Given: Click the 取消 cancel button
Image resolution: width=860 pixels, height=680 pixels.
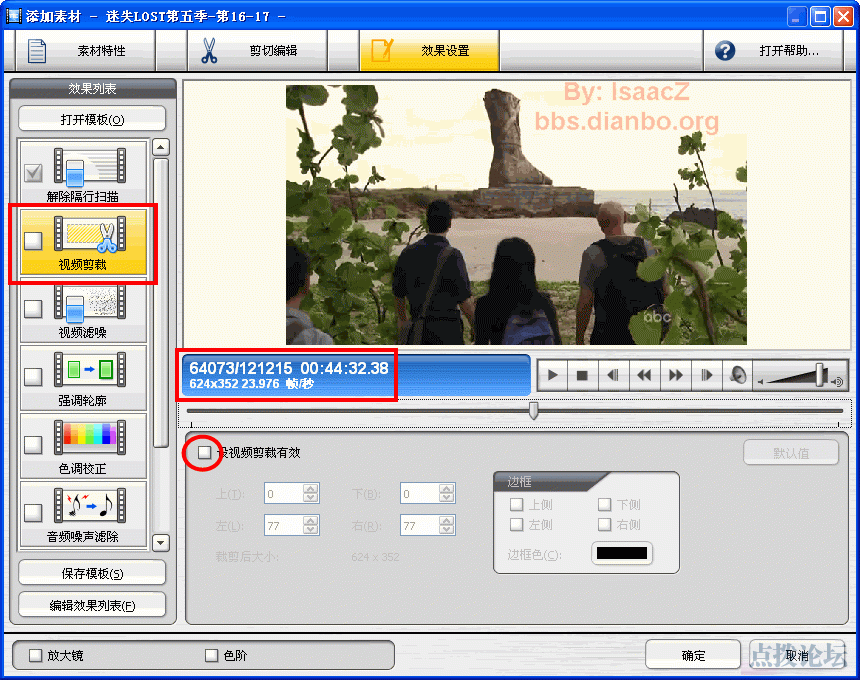Looking at the screenshot, I should coord(796,655).
